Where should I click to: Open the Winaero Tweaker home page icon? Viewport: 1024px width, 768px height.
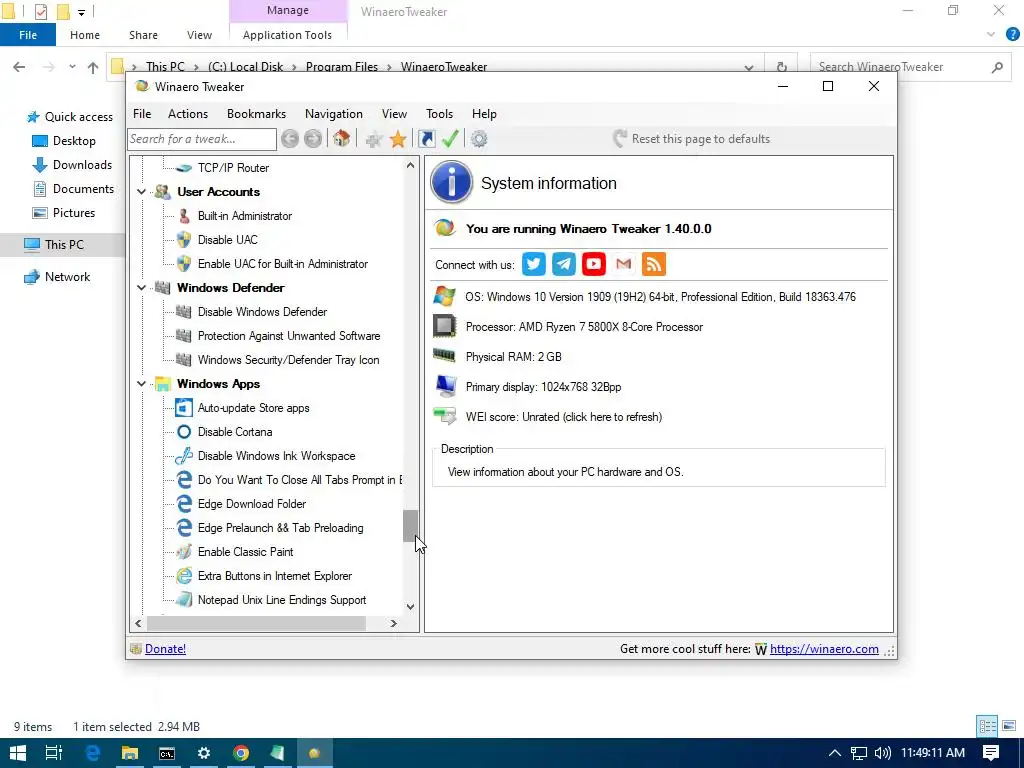coord(342,138)
